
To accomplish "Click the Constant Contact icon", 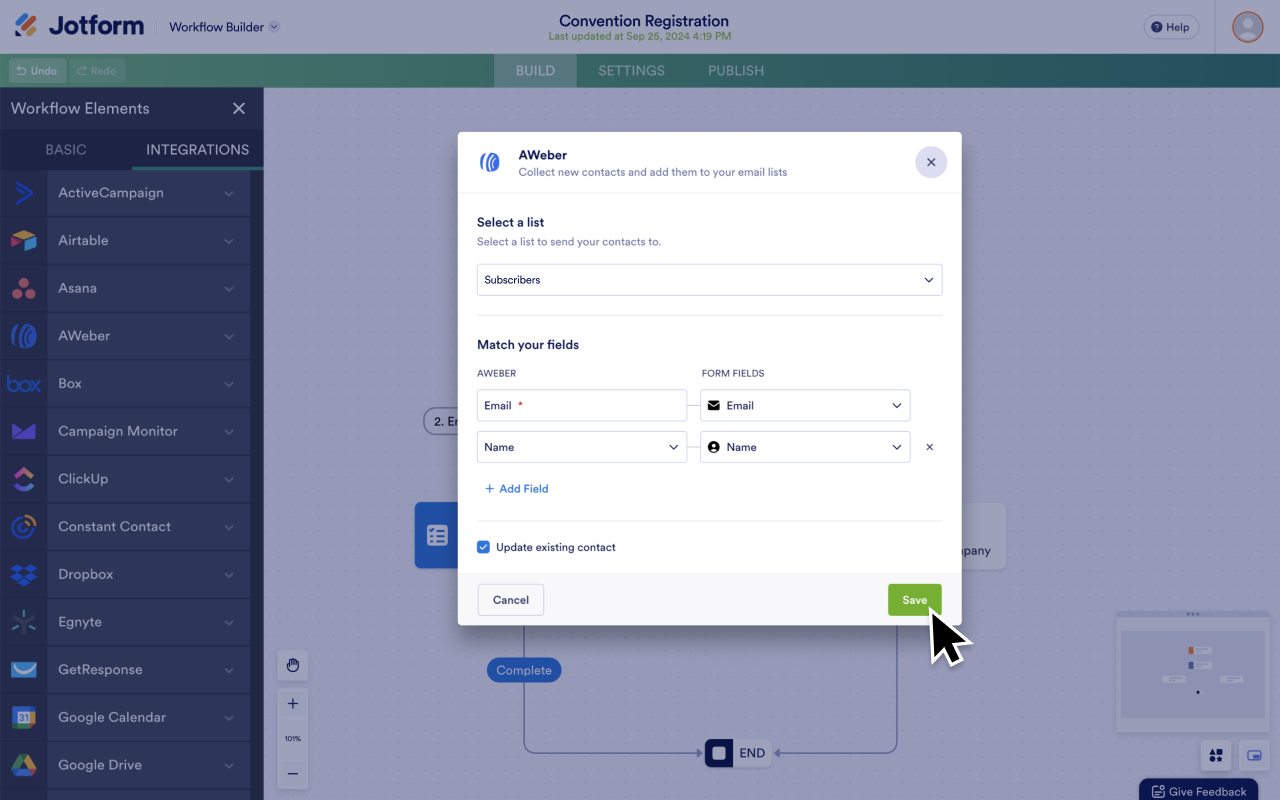I will 24,527.
